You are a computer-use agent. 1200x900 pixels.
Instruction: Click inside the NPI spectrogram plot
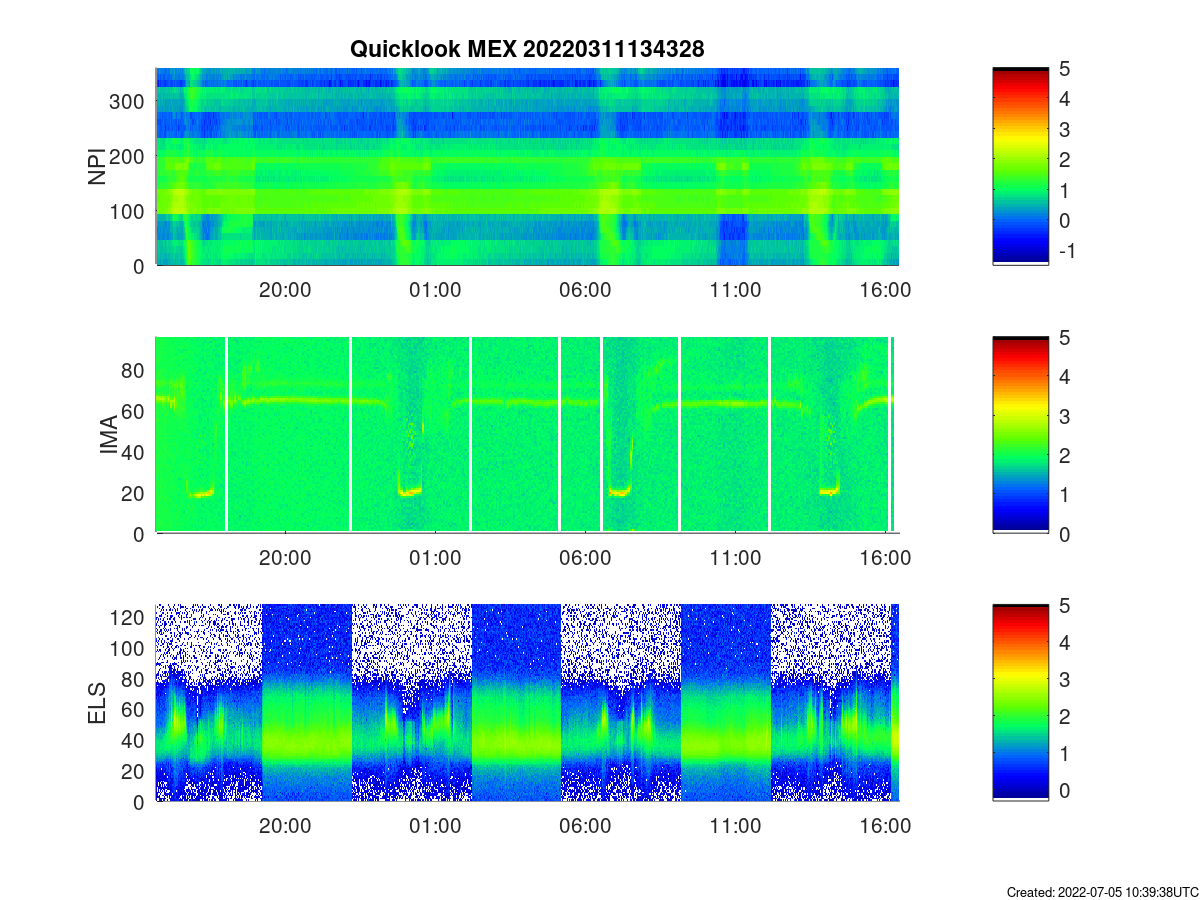tap(527, 167)
